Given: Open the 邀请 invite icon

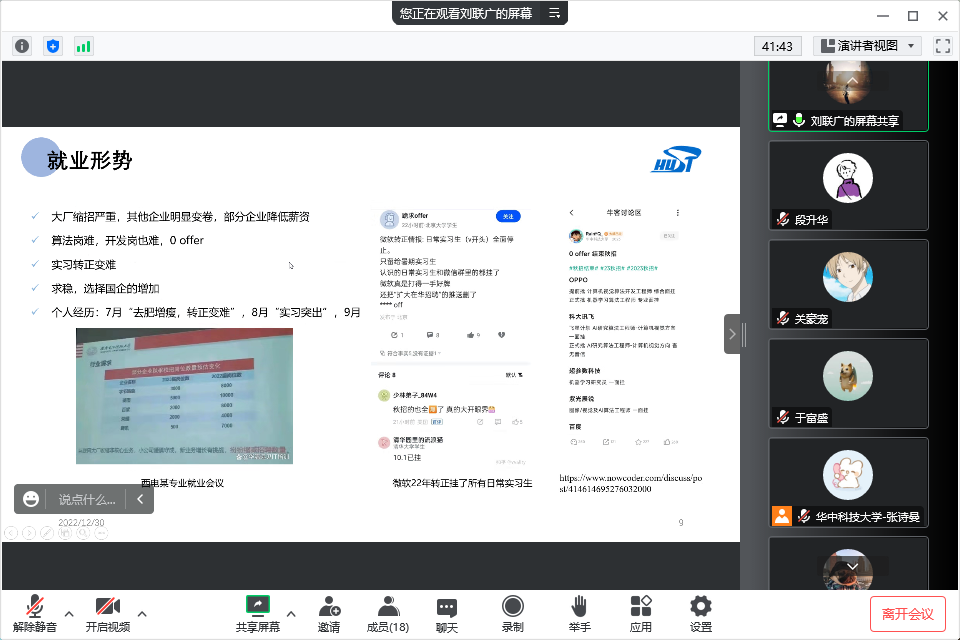Looking at the screenshot, I should pos(328,614).
